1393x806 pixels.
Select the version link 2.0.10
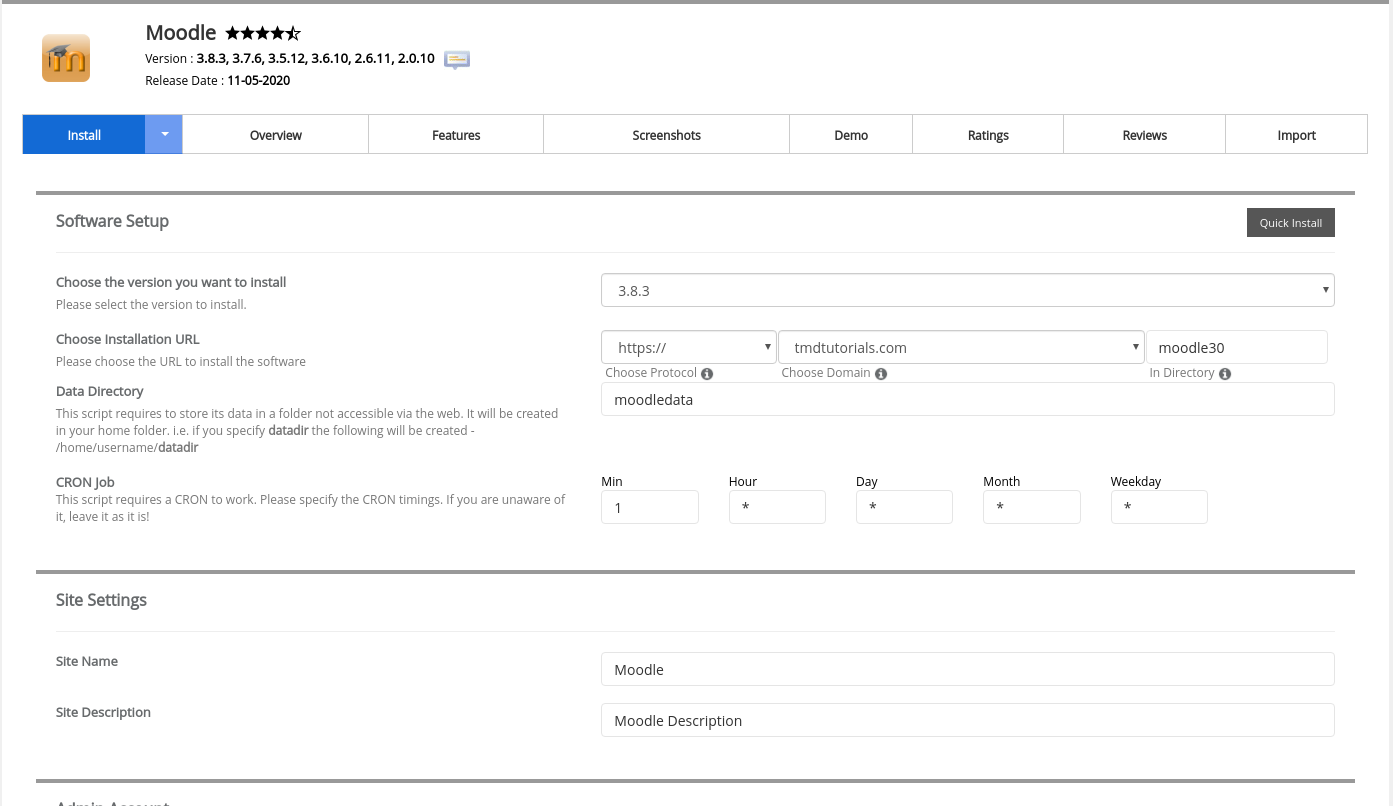(x=416, y=58)
